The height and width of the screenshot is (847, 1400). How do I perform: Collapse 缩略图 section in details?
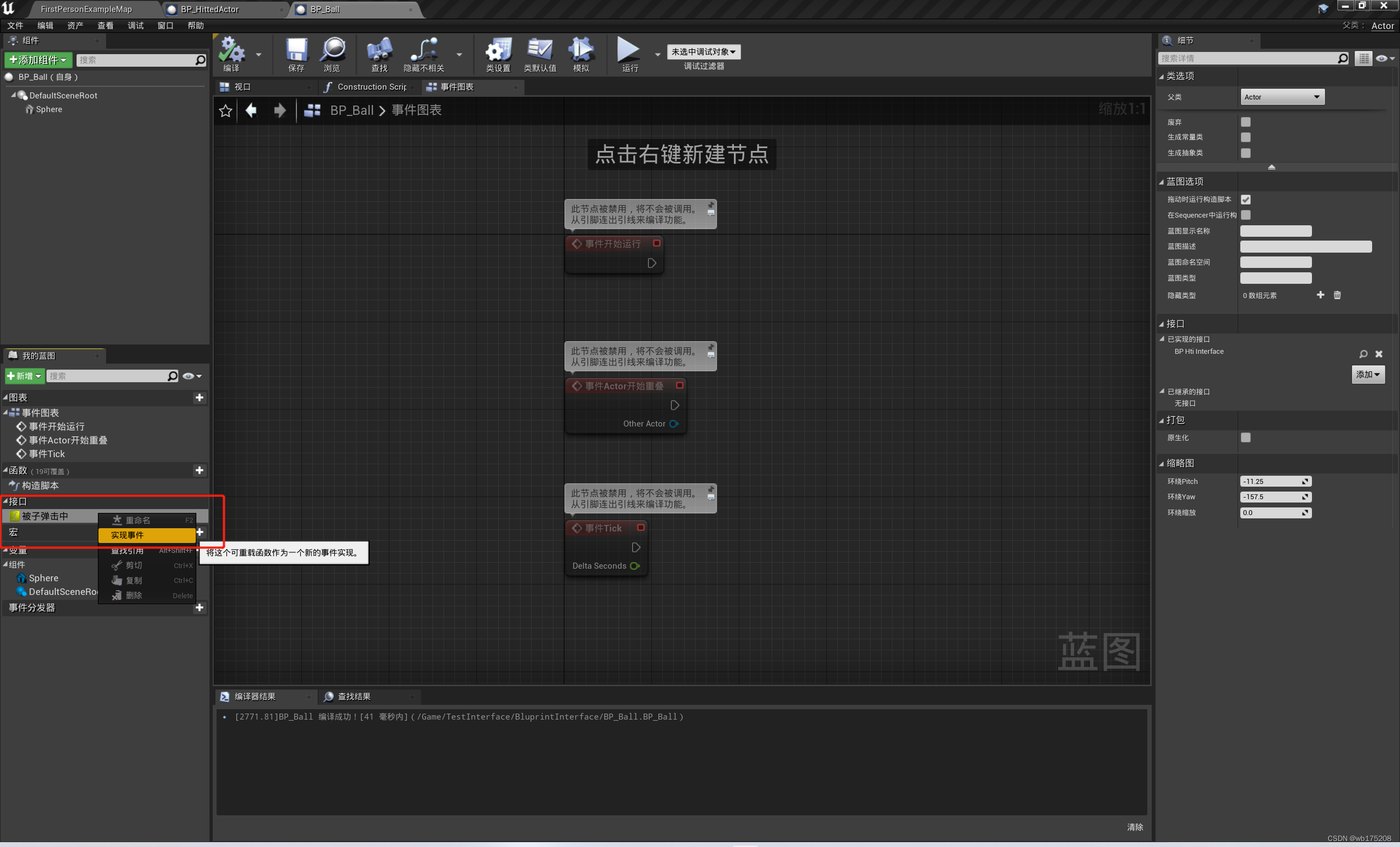tap(1162, 464)
